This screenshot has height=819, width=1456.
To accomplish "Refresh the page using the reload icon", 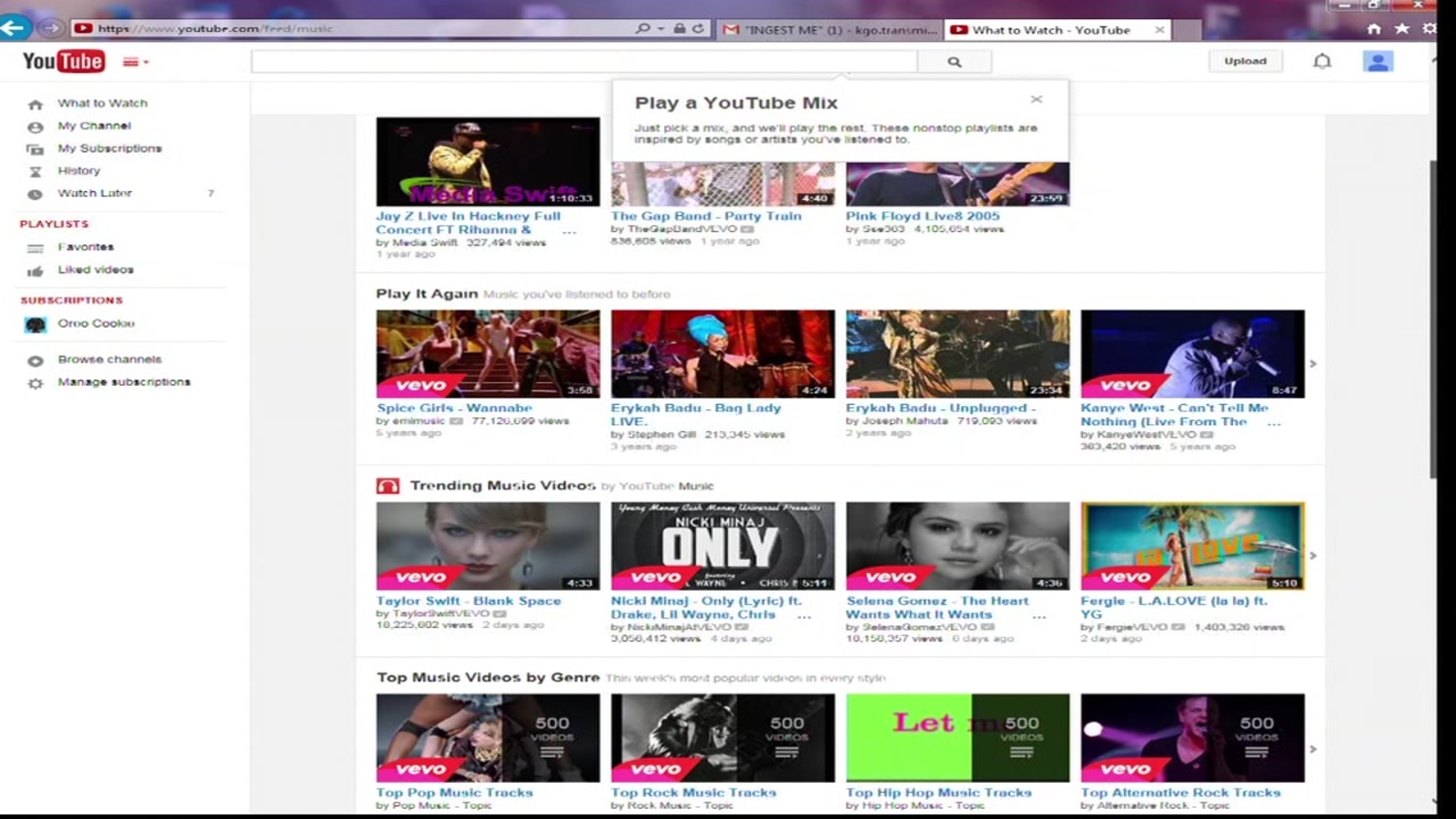I will pyautogui.click(x=698, y=29).
